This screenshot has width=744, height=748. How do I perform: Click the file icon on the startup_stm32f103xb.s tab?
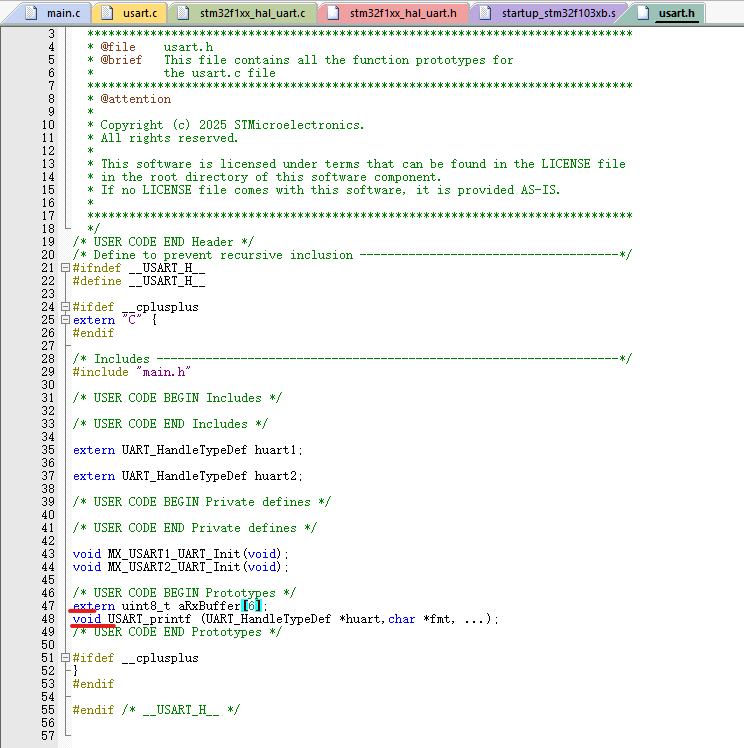point(486,13)
